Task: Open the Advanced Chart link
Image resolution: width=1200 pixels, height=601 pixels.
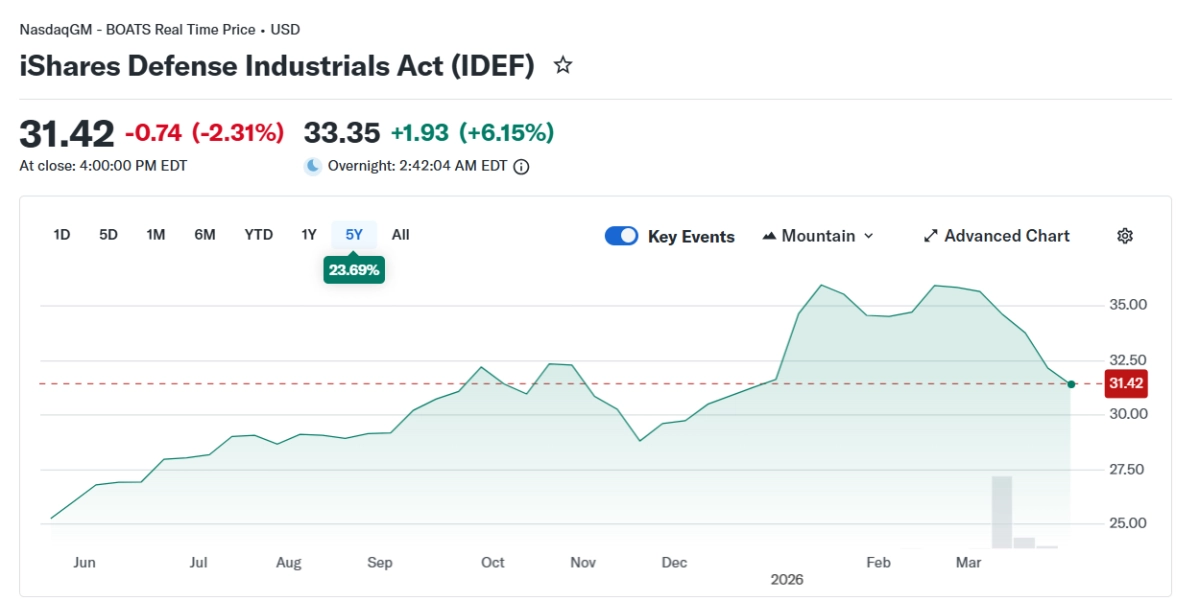Action: coord(1006,236)
